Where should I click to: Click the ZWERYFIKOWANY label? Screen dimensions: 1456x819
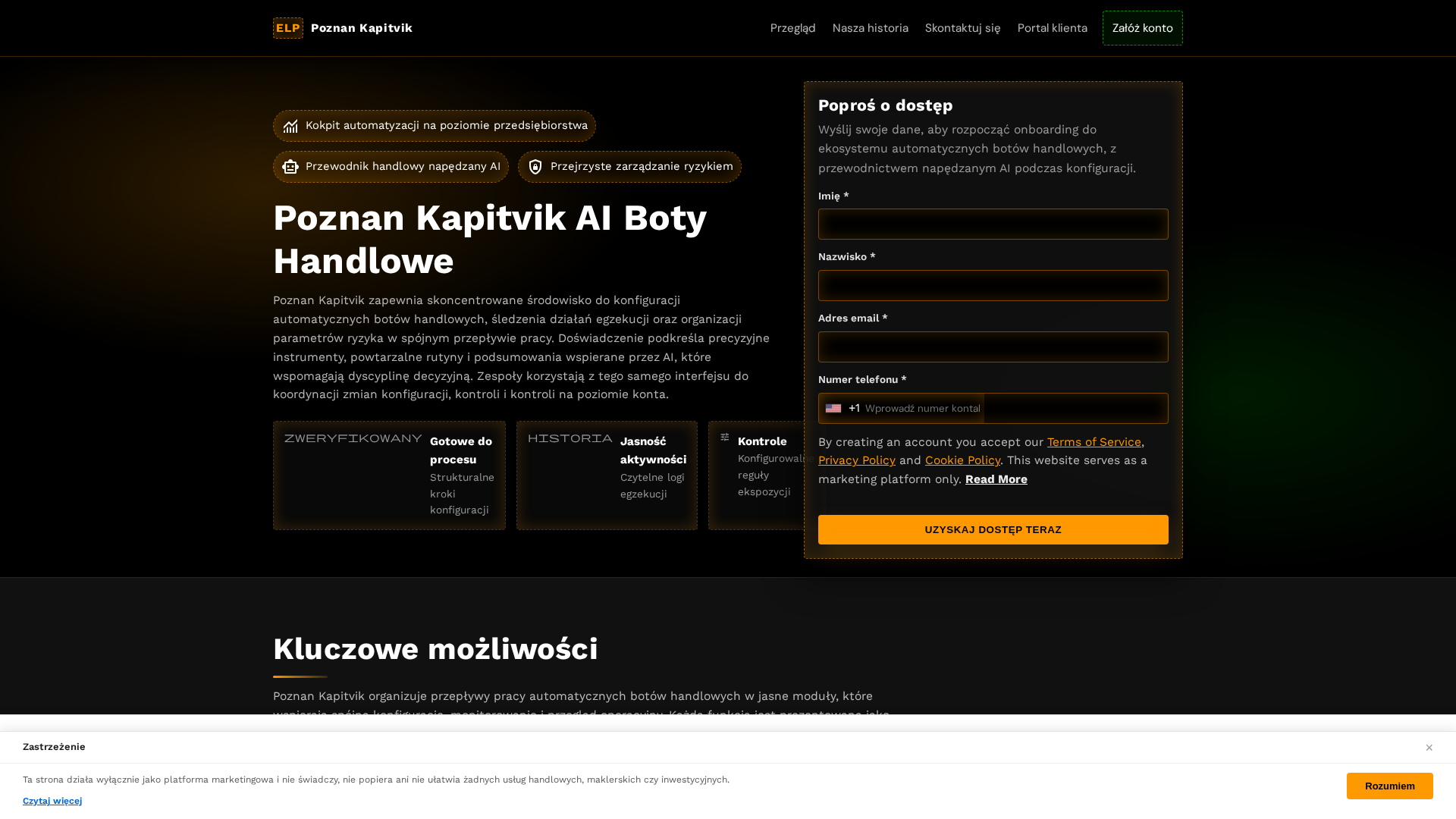(x=353, y=438)
